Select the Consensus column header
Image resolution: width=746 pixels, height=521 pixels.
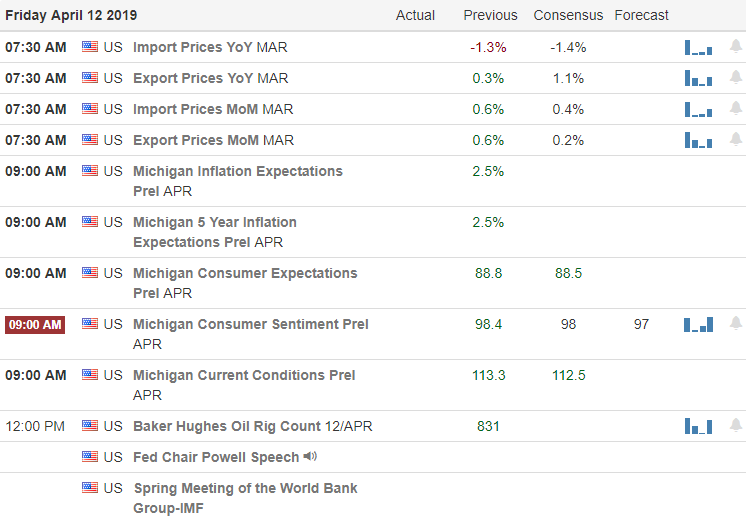(568, 15)
